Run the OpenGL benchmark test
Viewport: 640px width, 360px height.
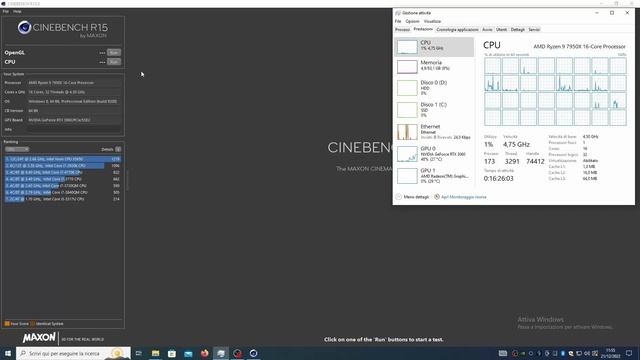click(x=114, y=52)
